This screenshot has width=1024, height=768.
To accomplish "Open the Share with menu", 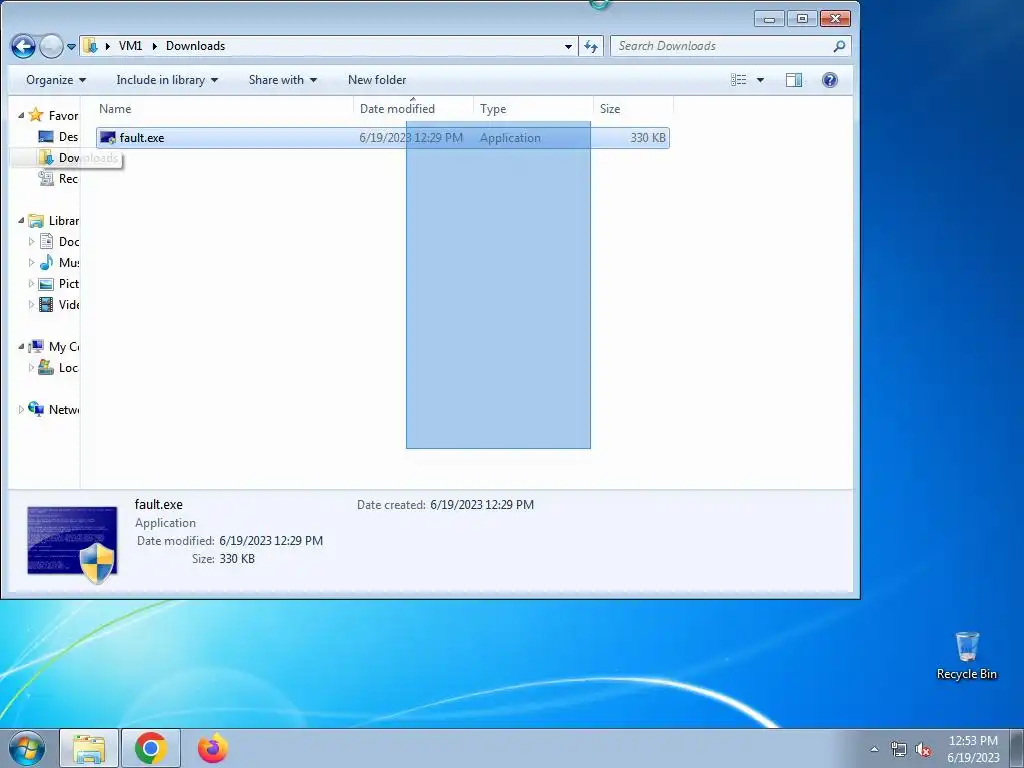I will tap(283, 80).
